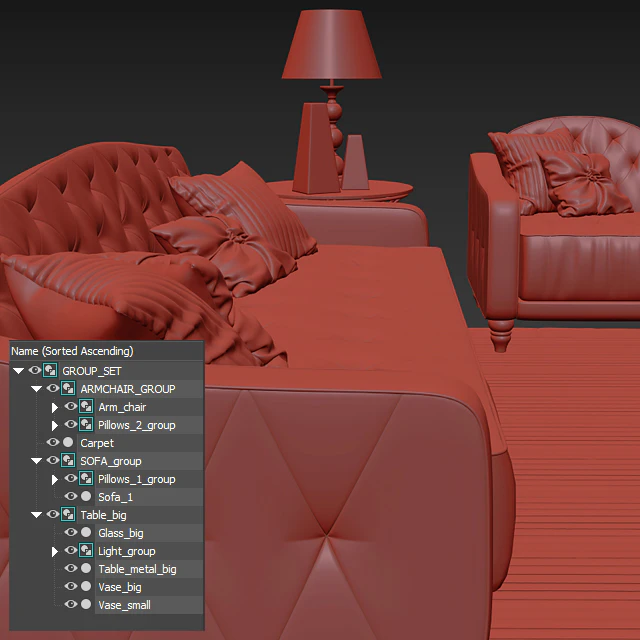The height and width of the screenshot is (640, 640).
Task: Select the Pillows_1_group label
Action: pyautogui.click(x=137, y=479)
